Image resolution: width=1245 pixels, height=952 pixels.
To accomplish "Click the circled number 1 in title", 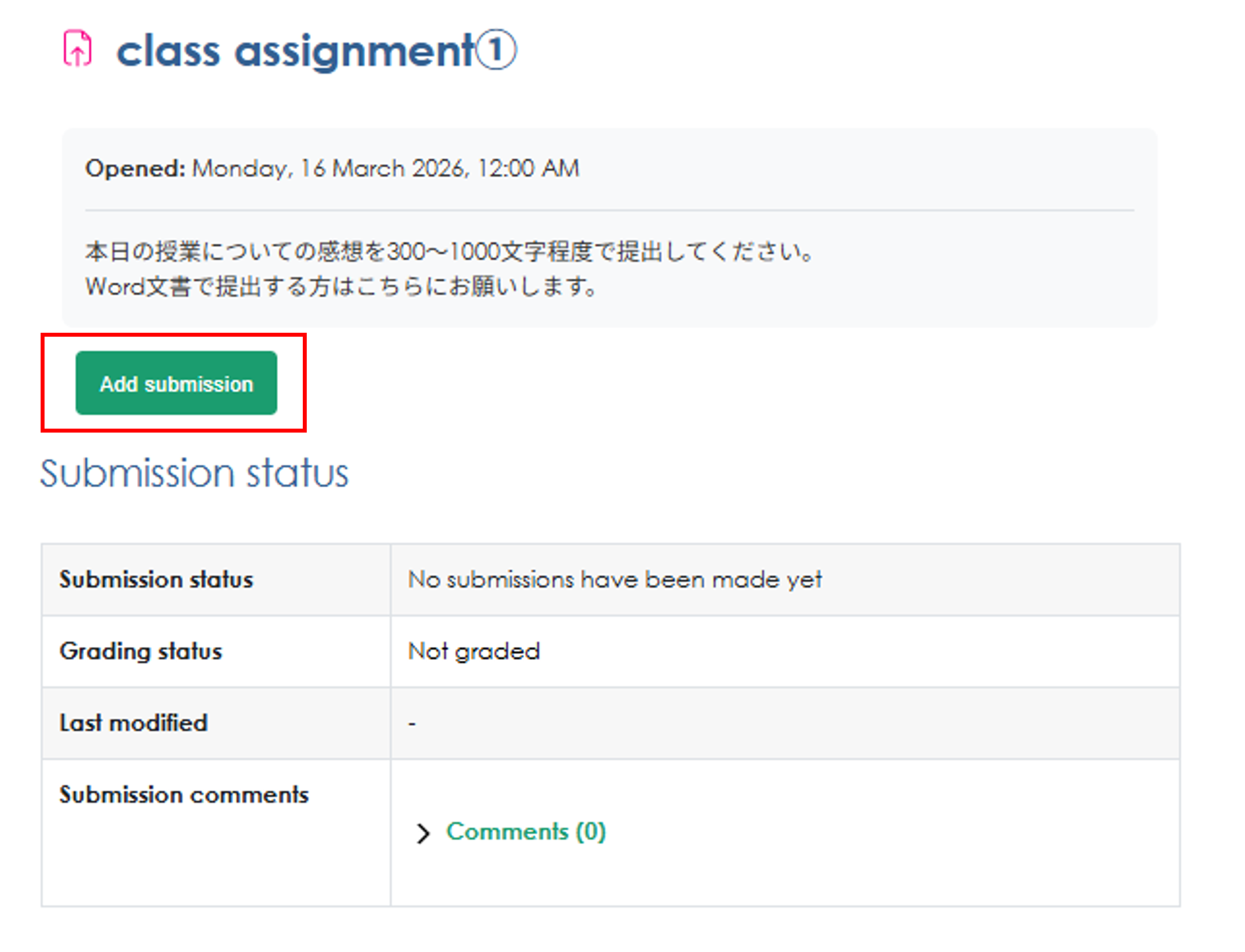I will pyautogui.click(x=496, y=50).
